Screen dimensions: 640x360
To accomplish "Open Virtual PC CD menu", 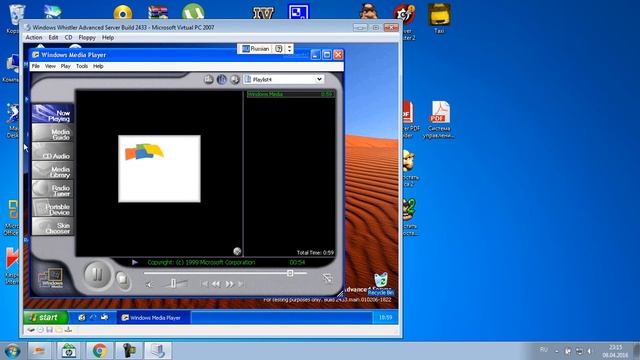I will 68,38.
